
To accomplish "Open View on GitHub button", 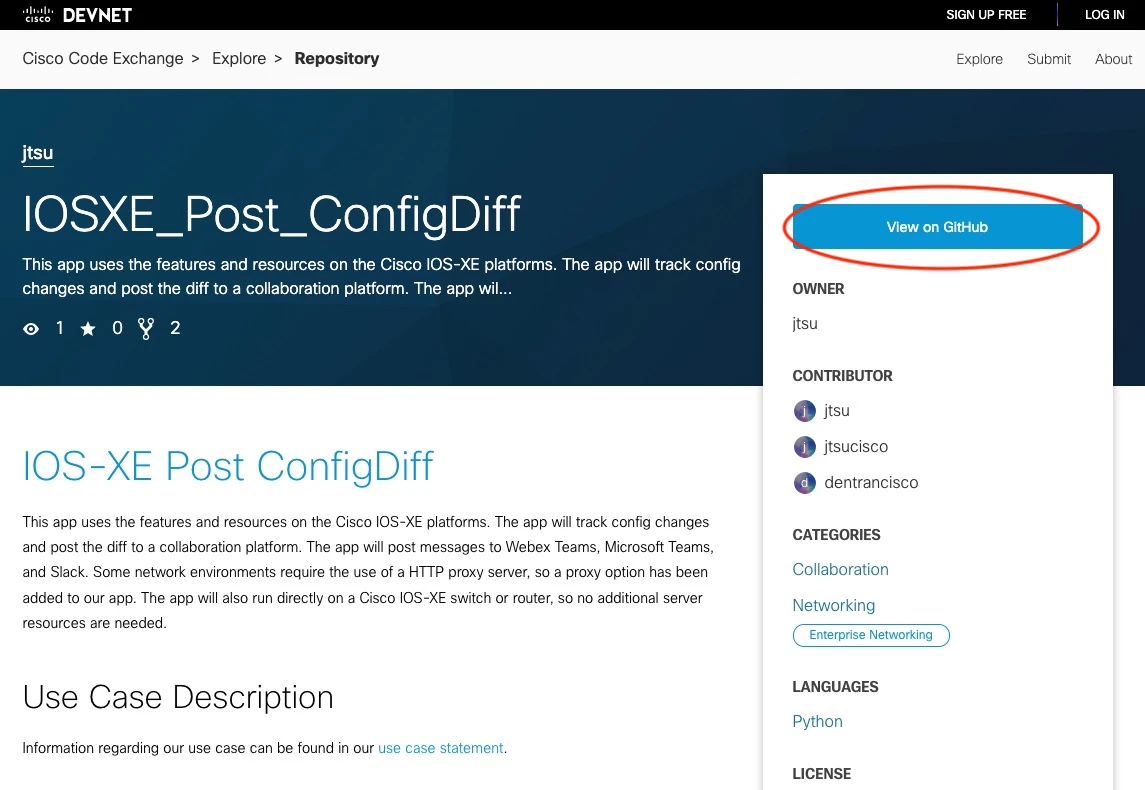I will 938,227.
